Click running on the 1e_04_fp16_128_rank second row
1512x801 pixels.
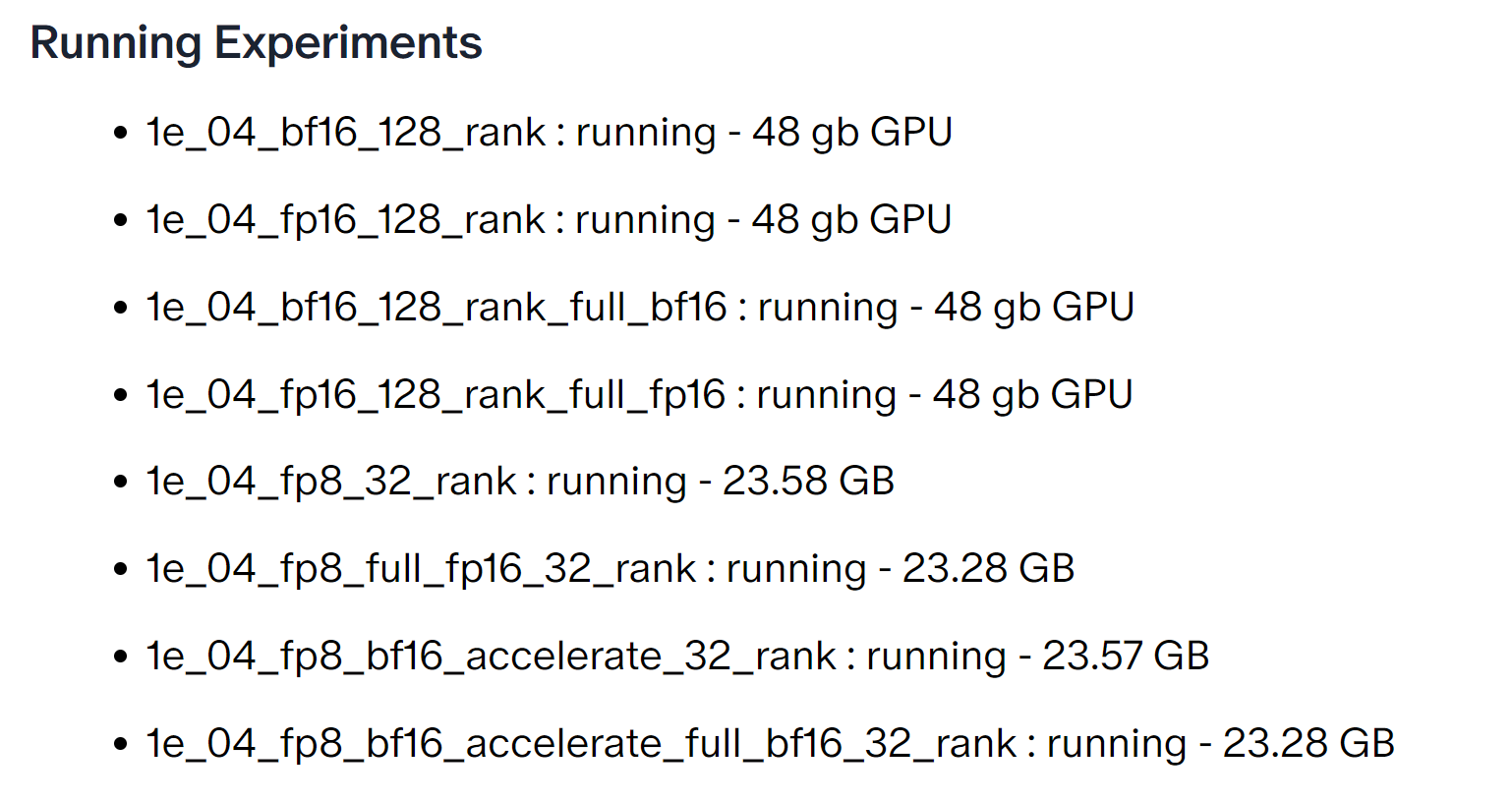[645, 220]
